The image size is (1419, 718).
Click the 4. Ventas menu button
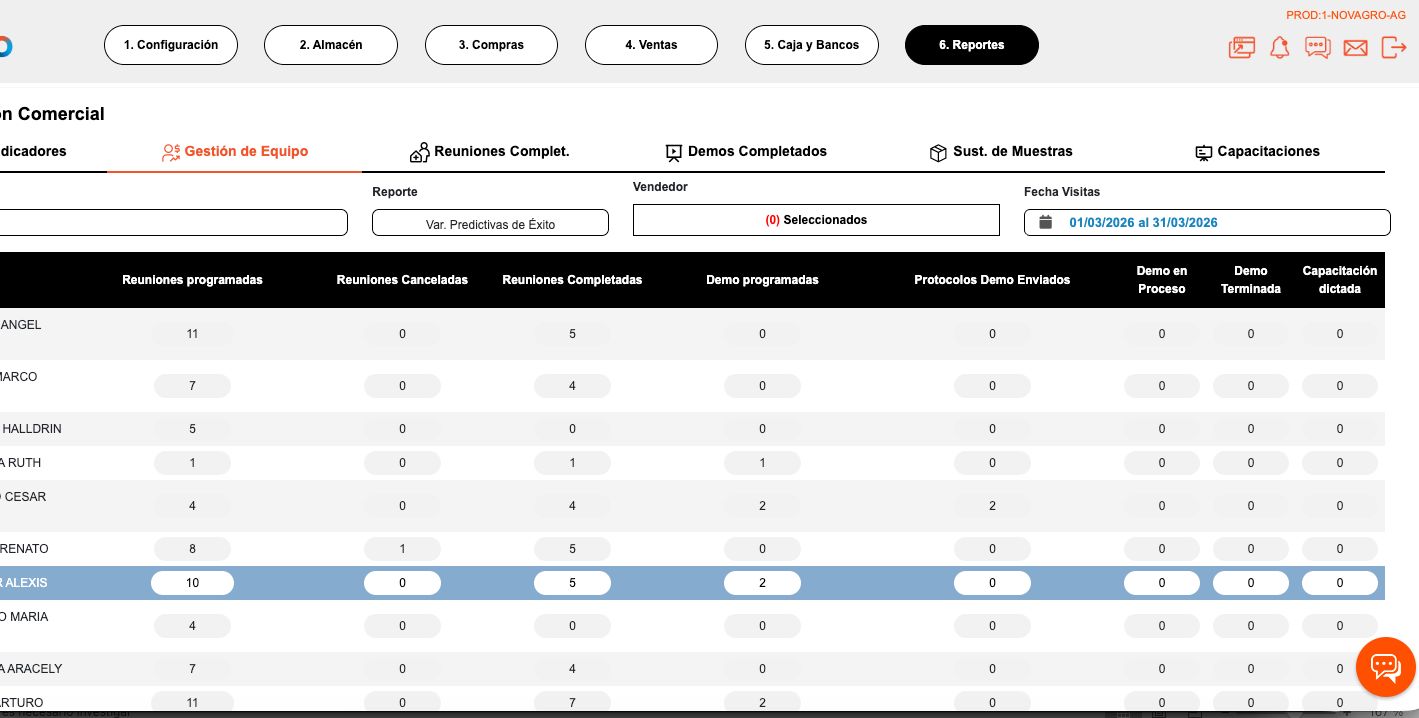click(651, 44)
